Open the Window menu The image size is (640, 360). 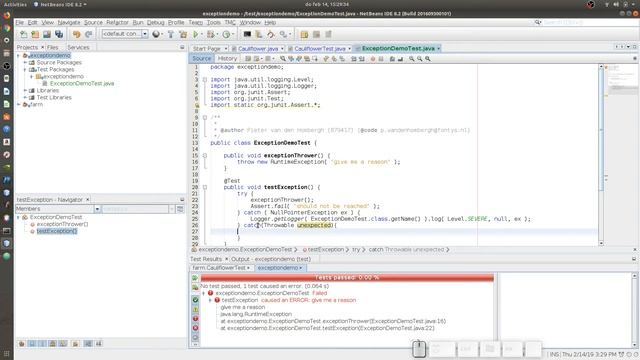pyautogui.click(x=250, y=22)
